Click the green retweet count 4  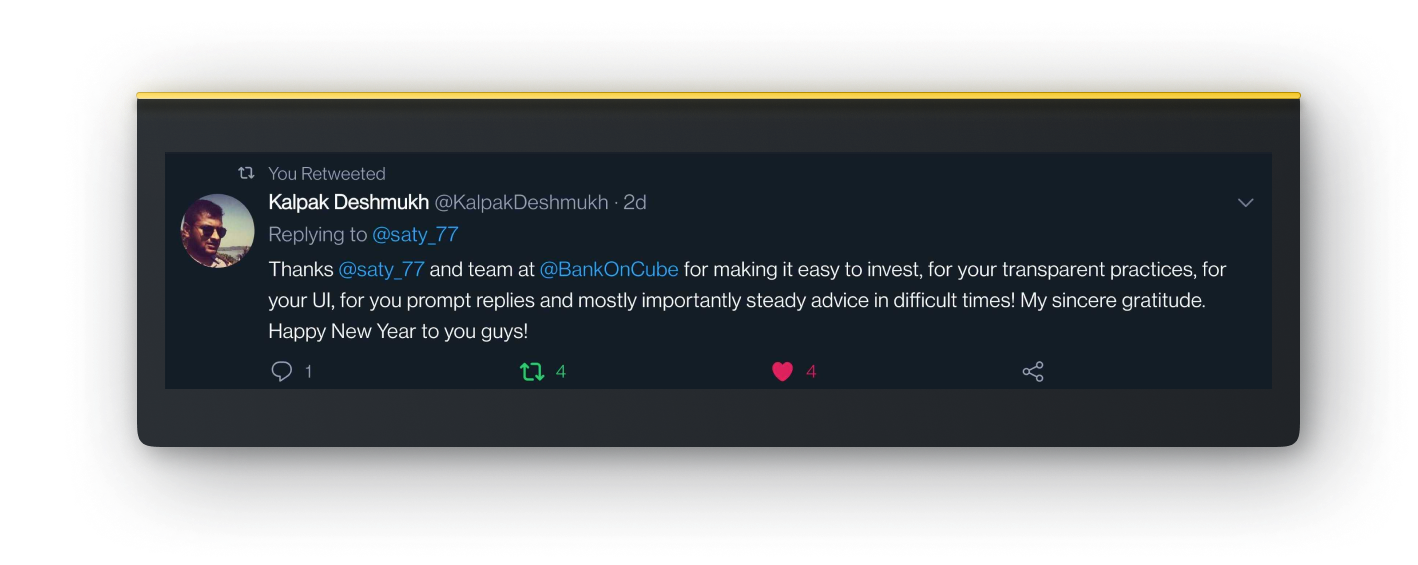(561, 372)
